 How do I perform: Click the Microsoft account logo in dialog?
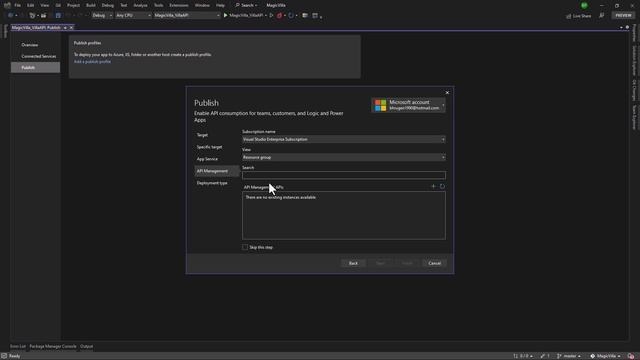coord(380,105)
